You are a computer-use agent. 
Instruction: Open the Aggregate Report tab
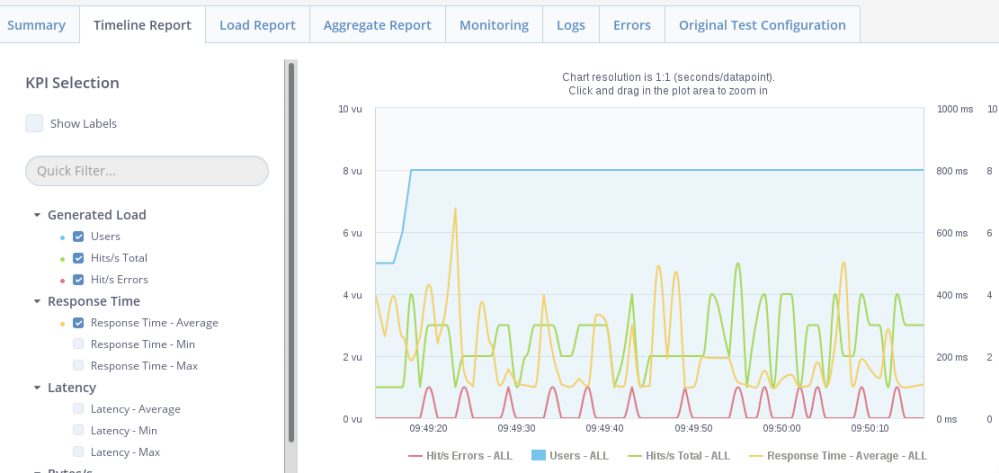[377, 25]
